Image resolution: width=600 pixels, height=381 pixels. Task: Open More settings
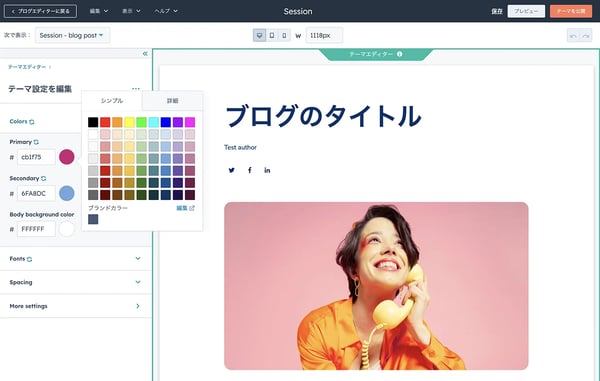pyautogui.click(x=76, y=306)
